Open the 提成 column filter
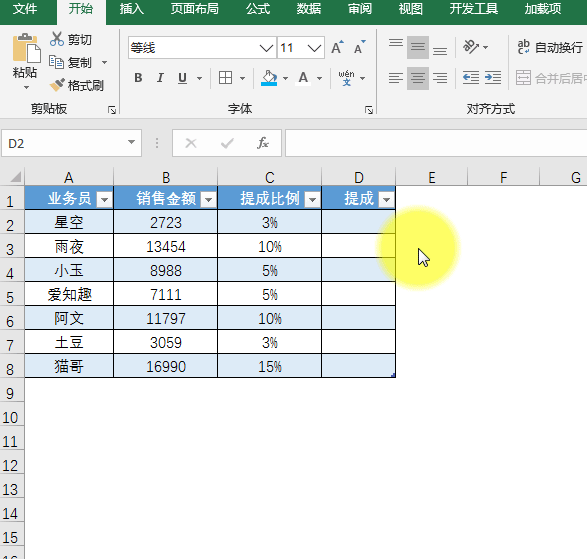587x559 pixels. click(387, 200)
